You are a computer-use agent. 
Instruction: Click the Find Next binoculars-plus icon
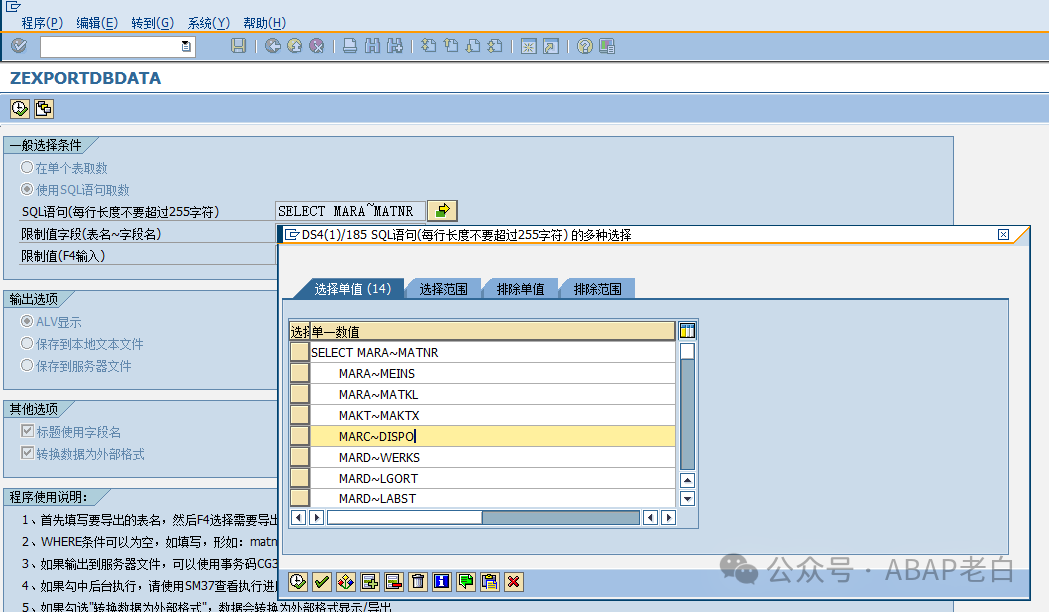click(x=395, y=45)
